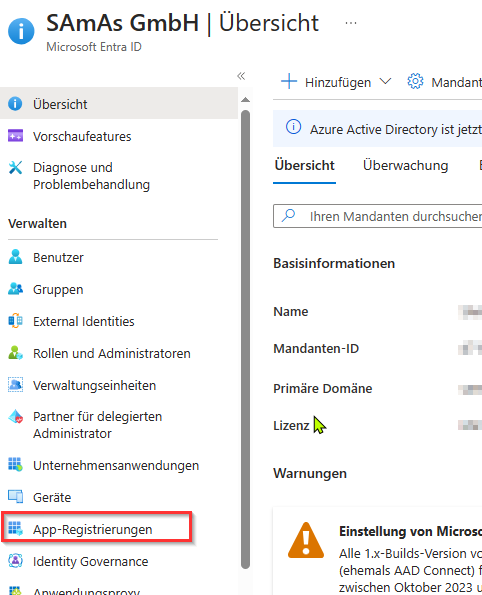Click the Unternehmensanwendungen grid icon
The width and height of the screenshot is (482, 595).
click(x=15, y=464)
